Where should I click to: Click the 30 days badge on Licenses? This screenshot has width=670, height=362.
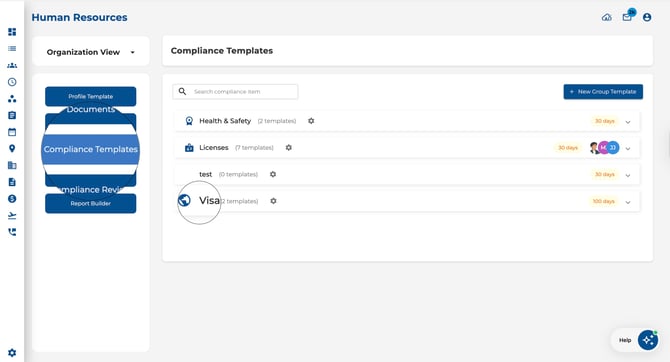click(568, 148)
